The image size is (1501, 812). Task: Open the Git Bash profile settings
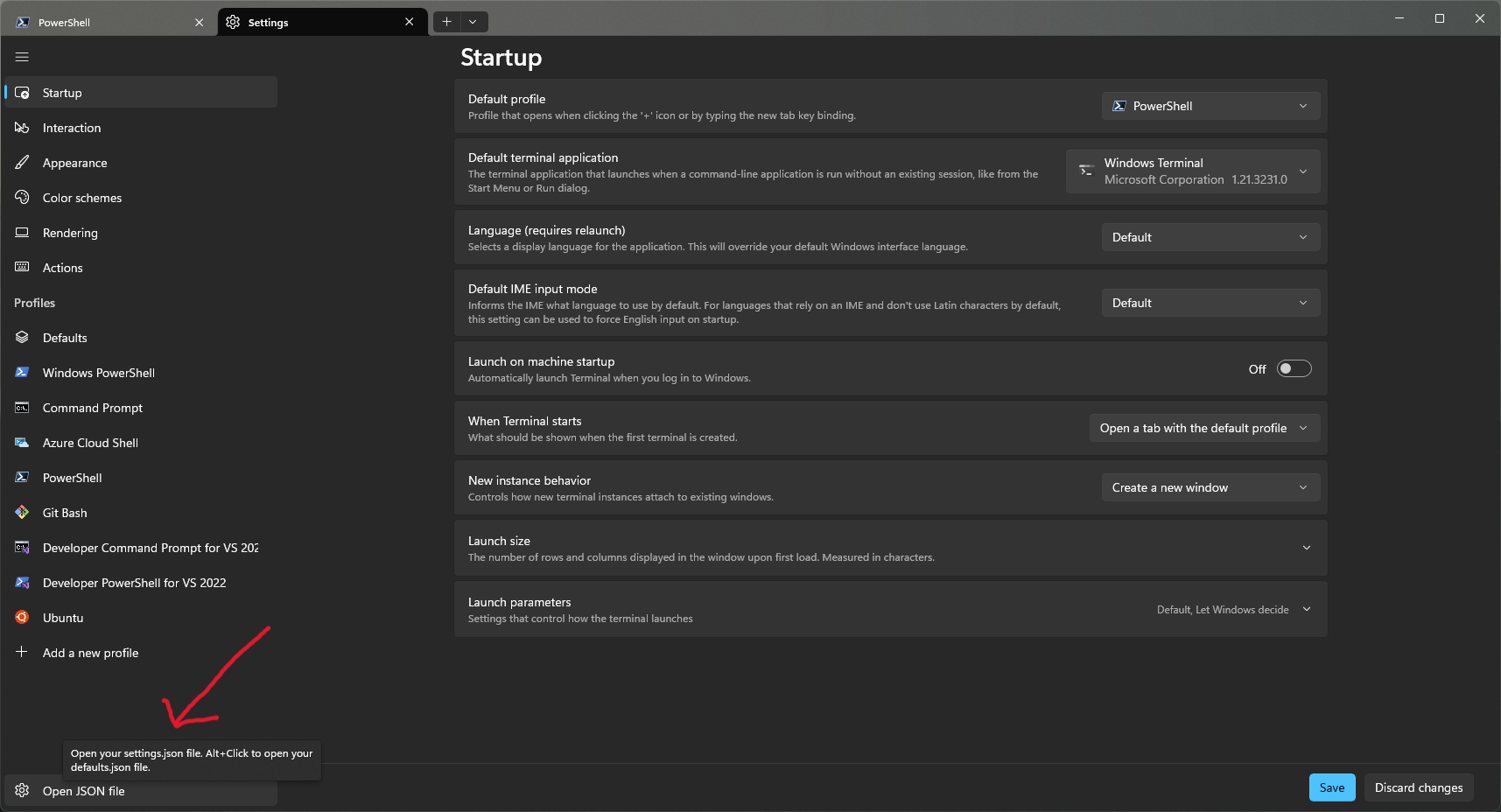142,513
